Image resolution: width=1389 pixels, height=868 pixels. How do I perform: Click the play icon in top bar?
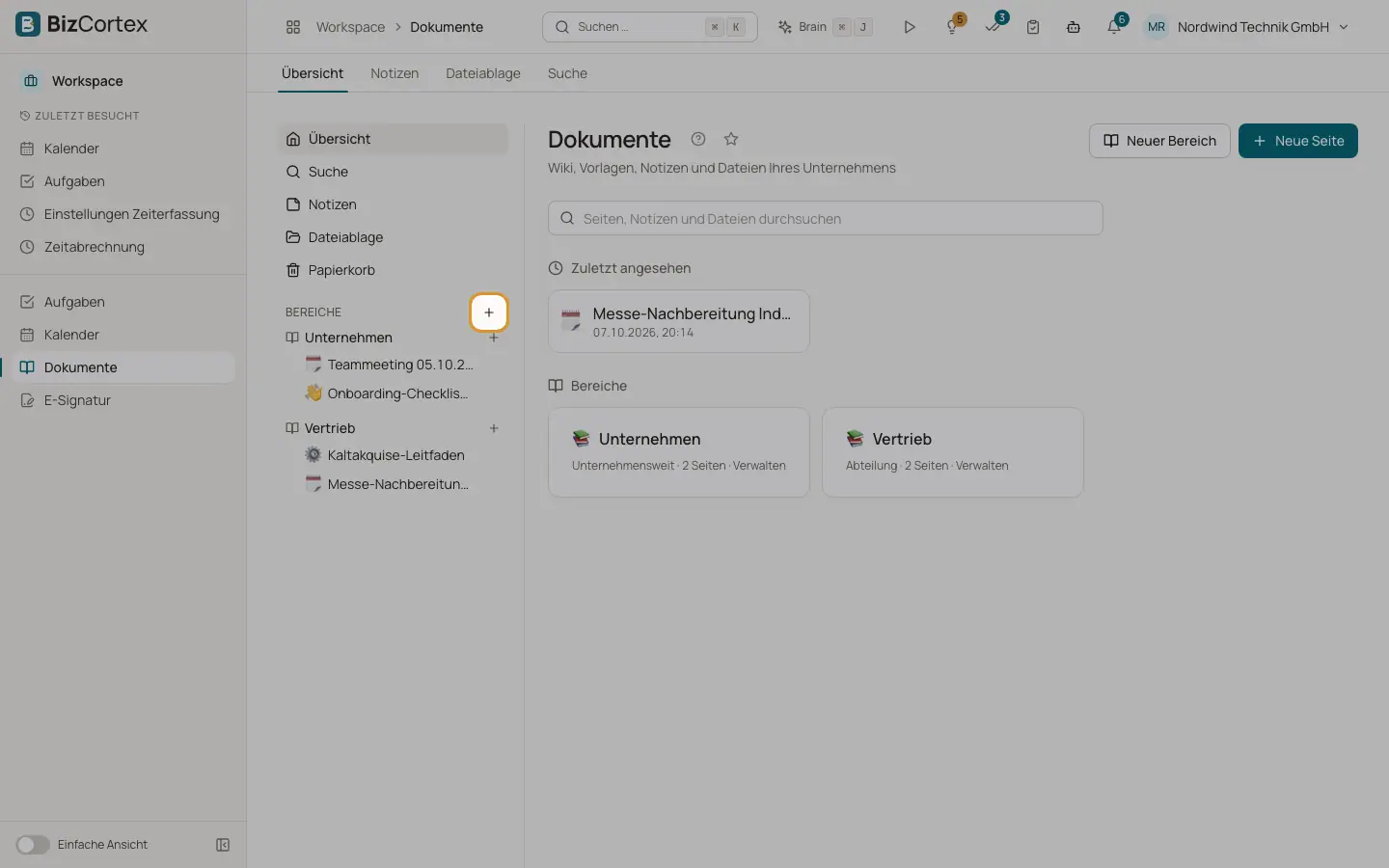910,27
